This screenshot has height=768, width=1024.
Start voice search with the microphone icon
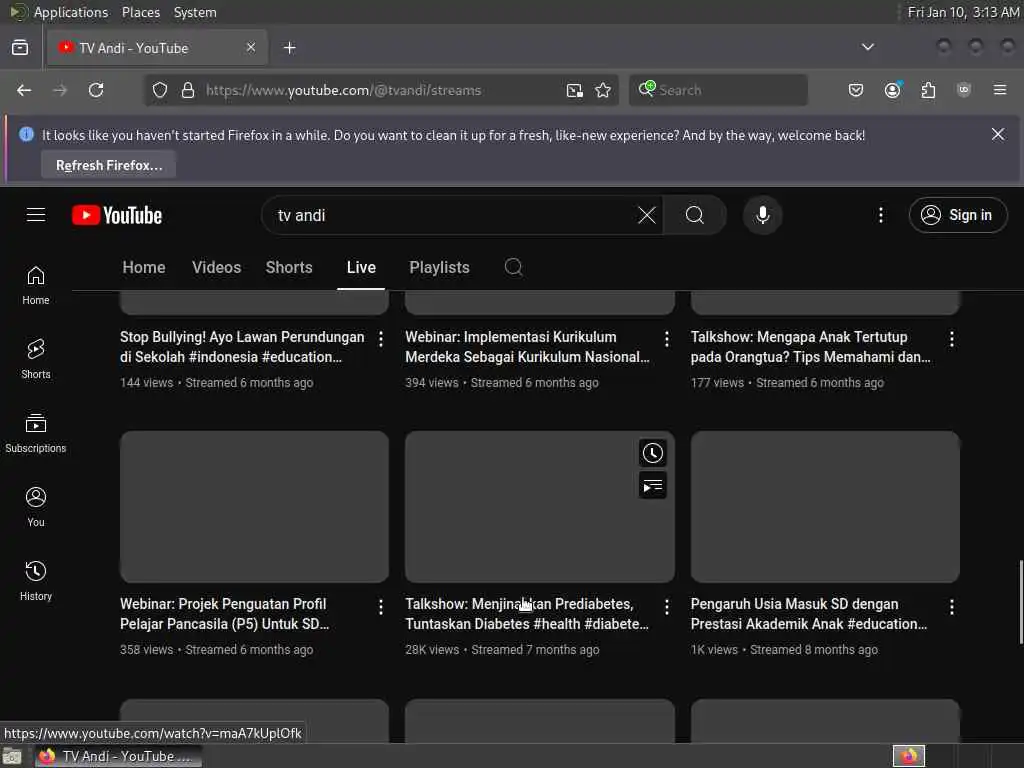tap(762, 215)
